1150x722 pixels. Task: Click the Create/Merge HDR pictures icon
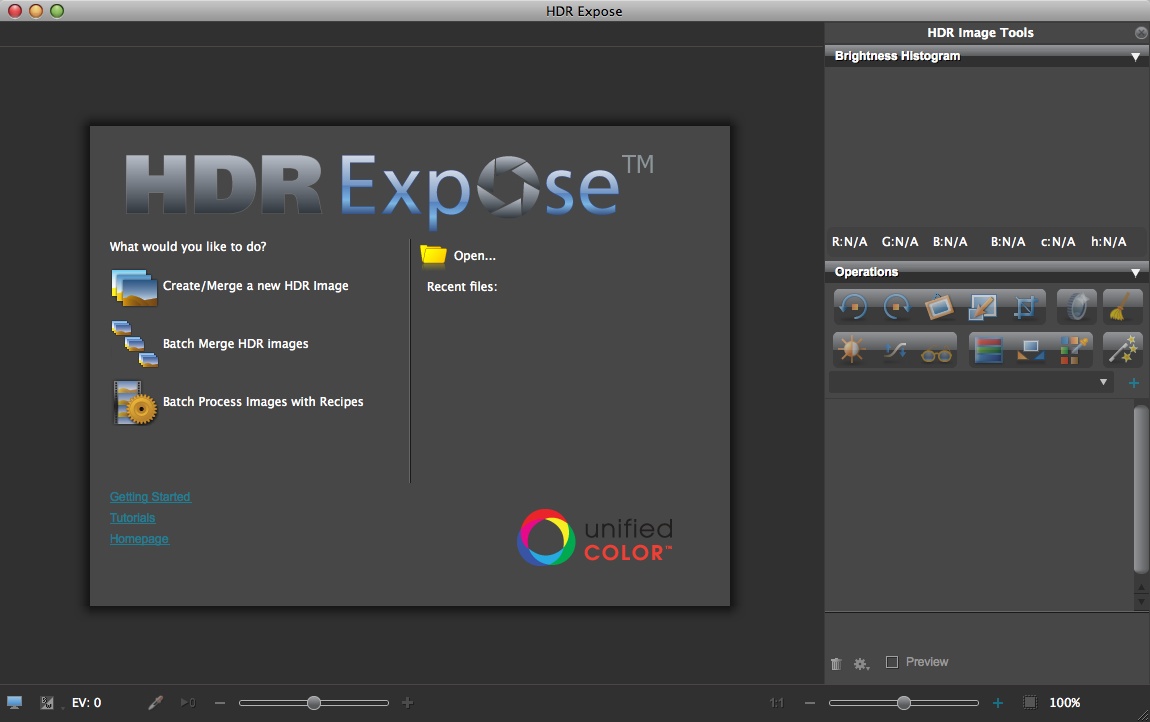(134, 287)
